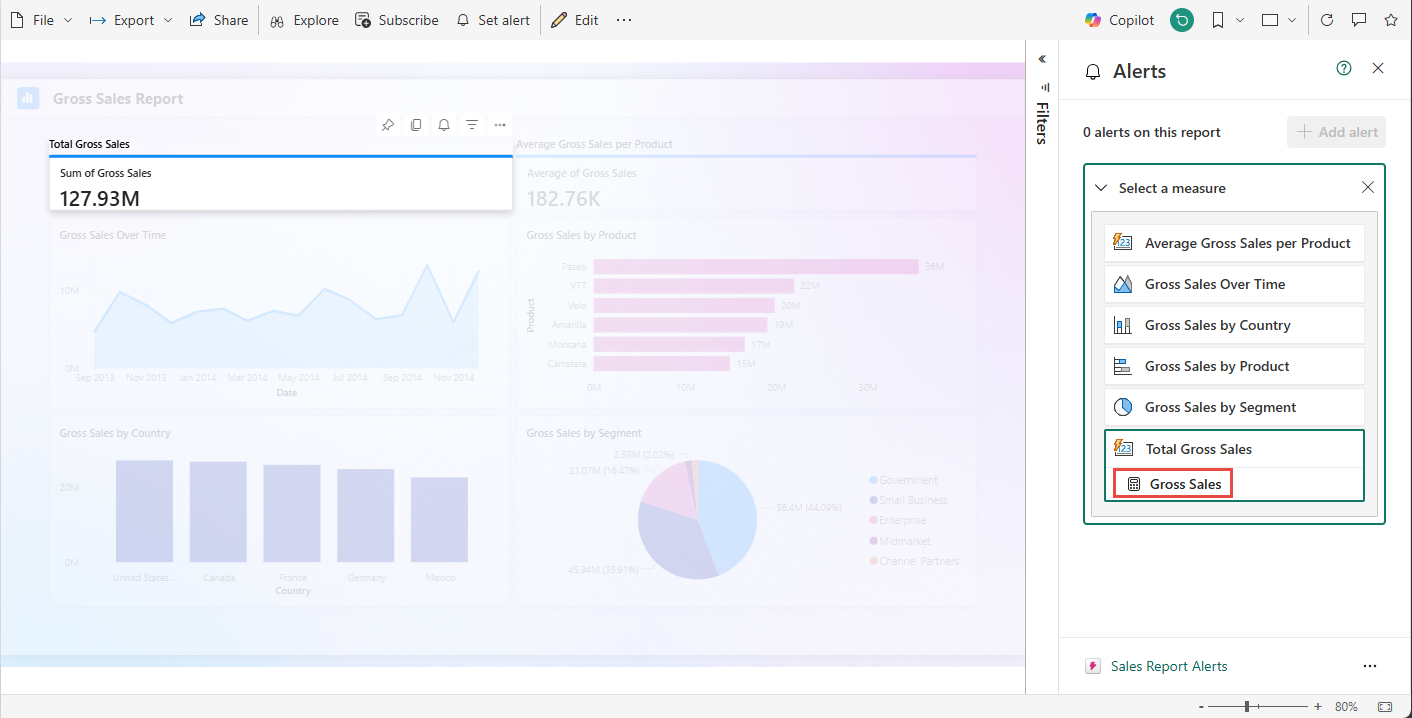Viewport: 1412px width, 718px height.
Task: Collapse the Select a measure section
Action: tap(1101, 188)
